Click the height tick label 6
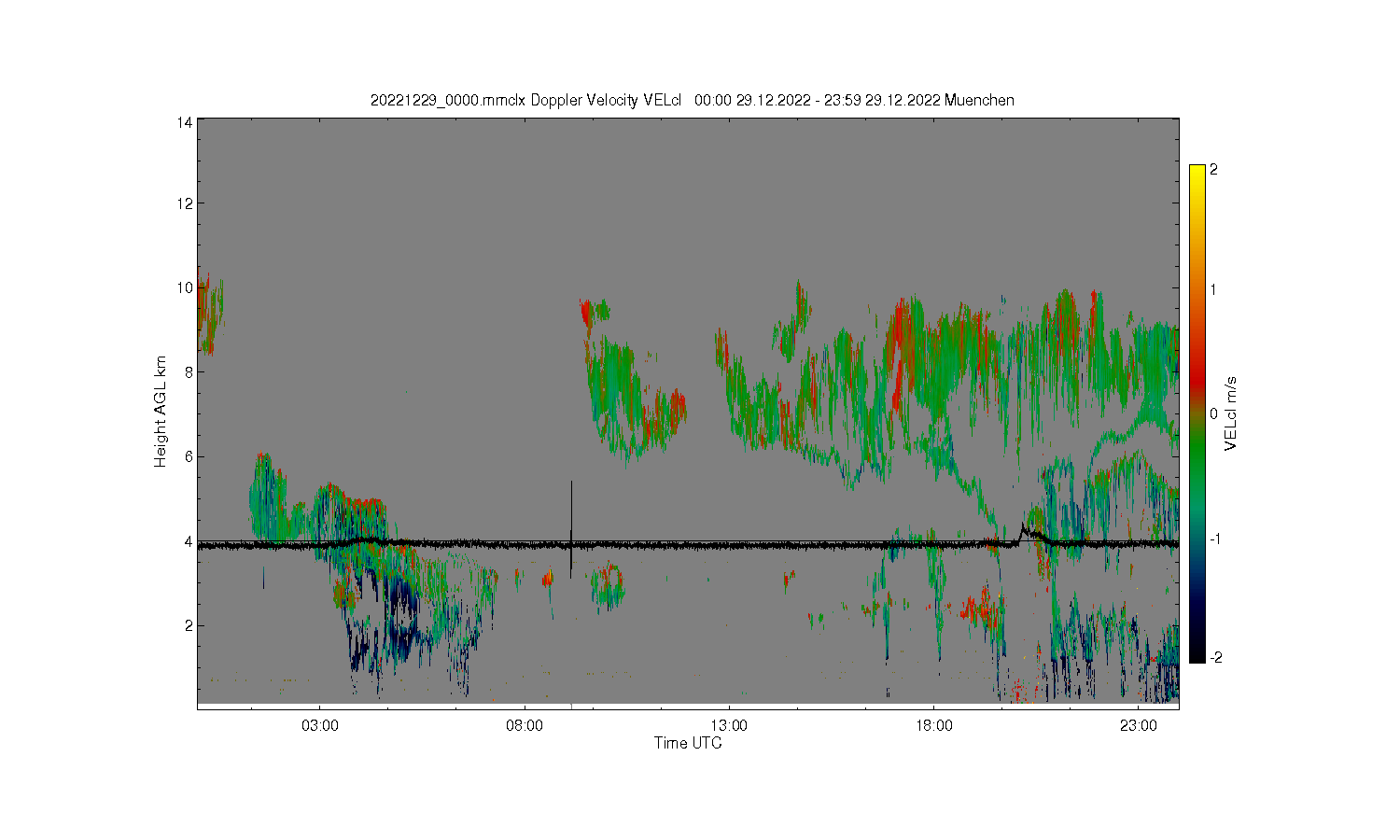 point(189,456)
